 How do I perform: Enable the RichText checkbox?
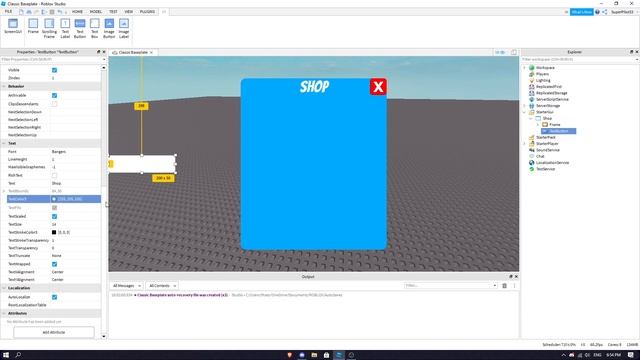54,176
